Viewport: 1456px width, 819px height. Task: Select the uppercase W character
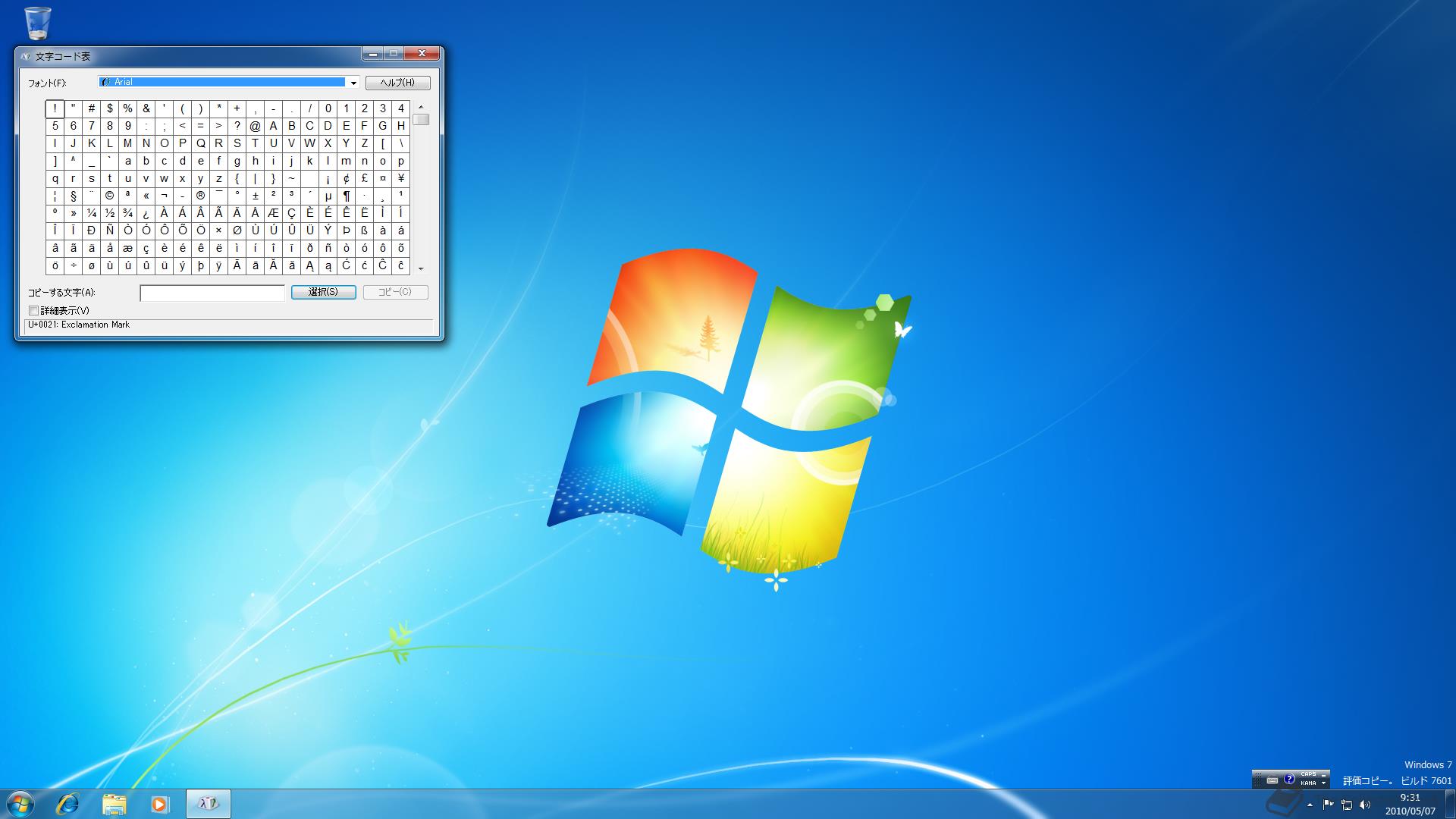click(310, 143)
